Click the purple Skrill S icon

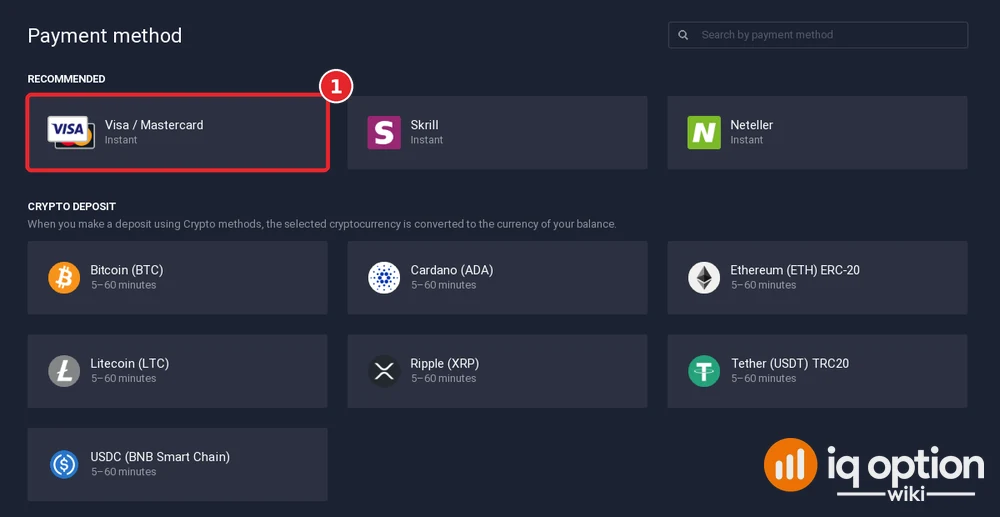coord(384,133)
